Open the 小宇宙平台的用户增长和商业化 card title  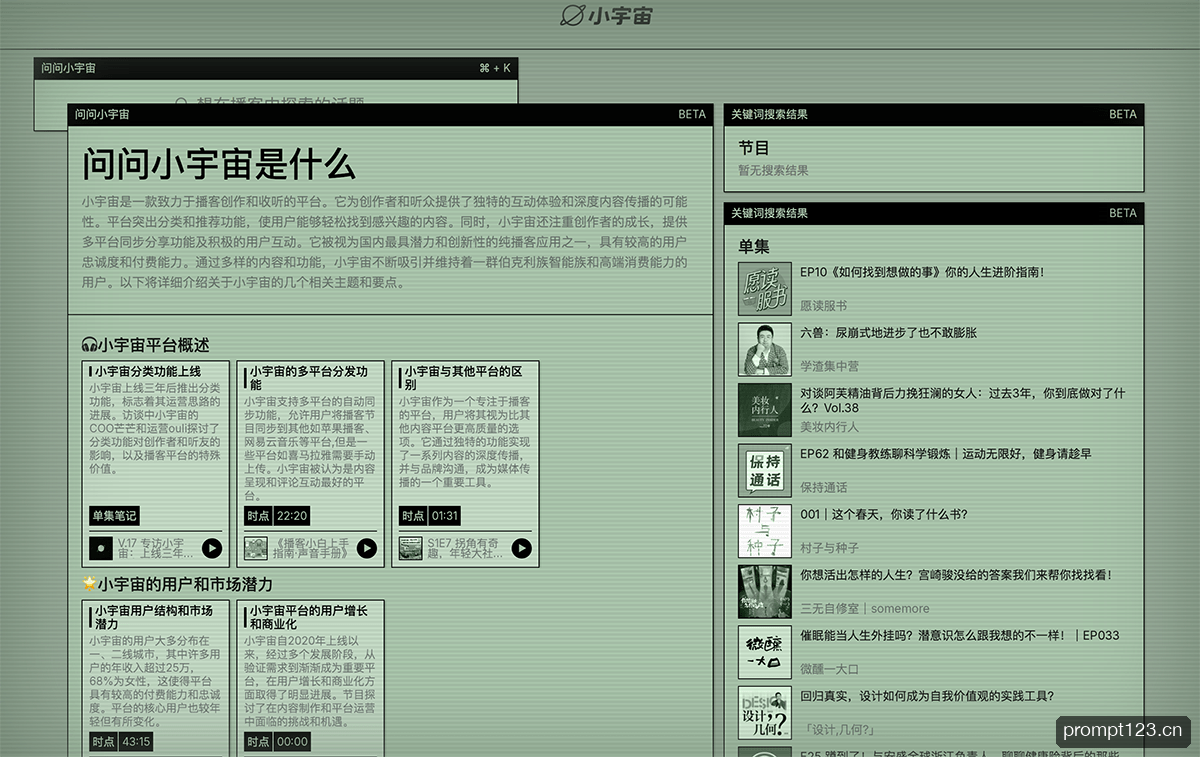(x=309, y=617)
